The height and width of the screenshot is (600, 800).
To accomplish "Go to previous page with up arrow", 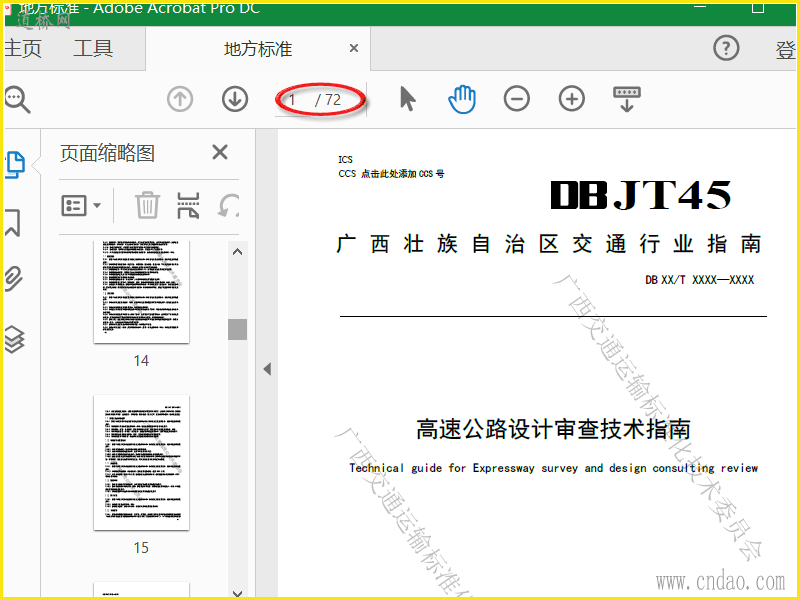I will click(180, 99).
